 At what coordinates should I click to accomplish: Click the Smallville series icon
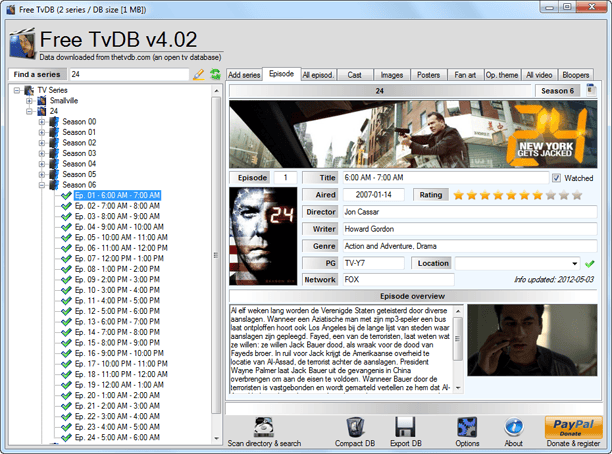click(x=42, y=101)
